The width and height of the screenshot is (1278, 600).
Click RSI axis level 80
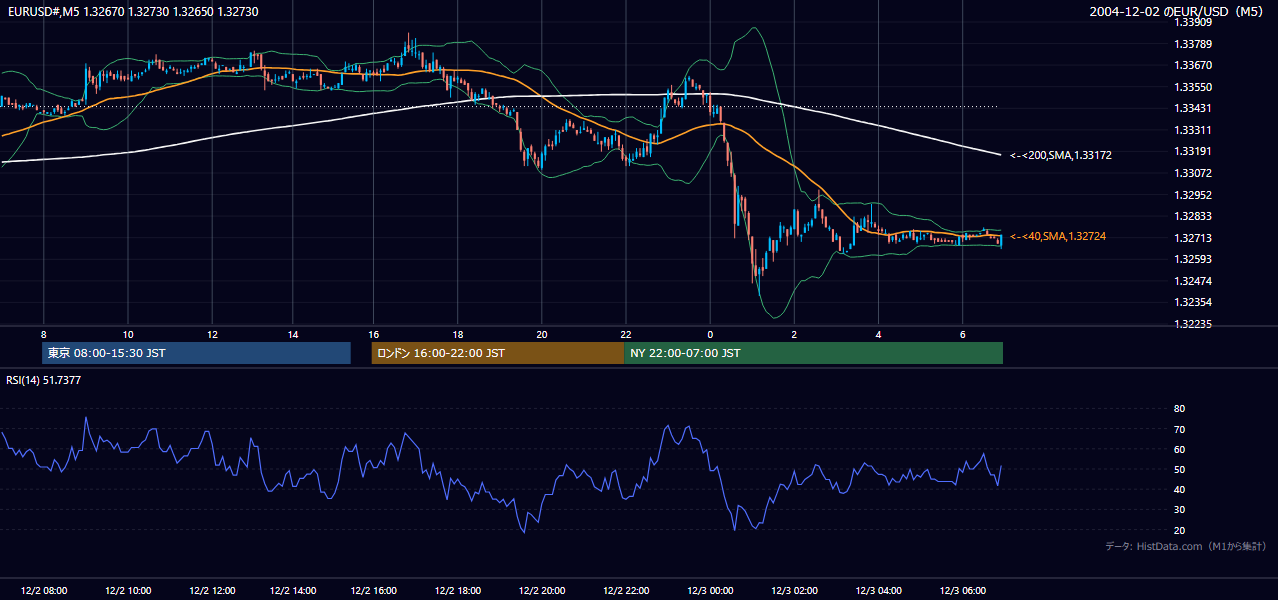point(1179,409)
